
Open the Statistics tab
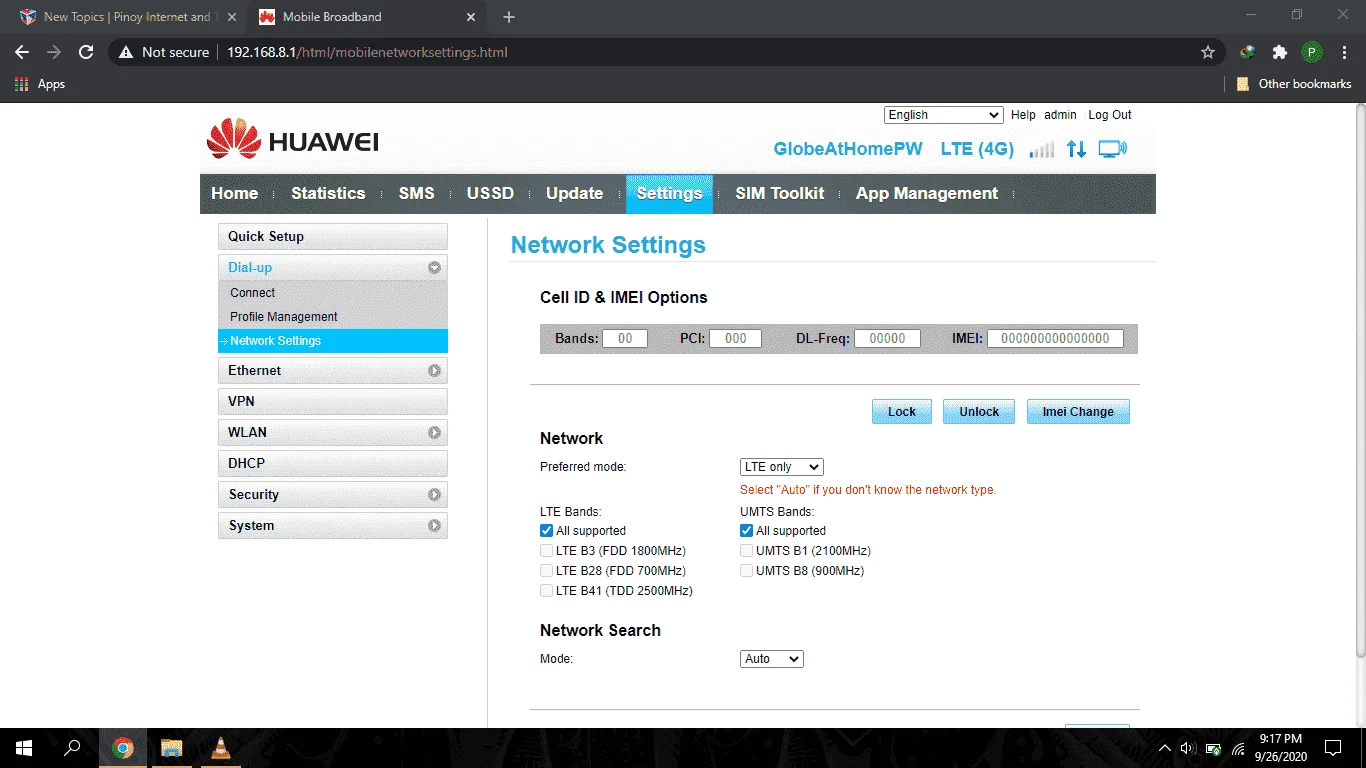328,194
